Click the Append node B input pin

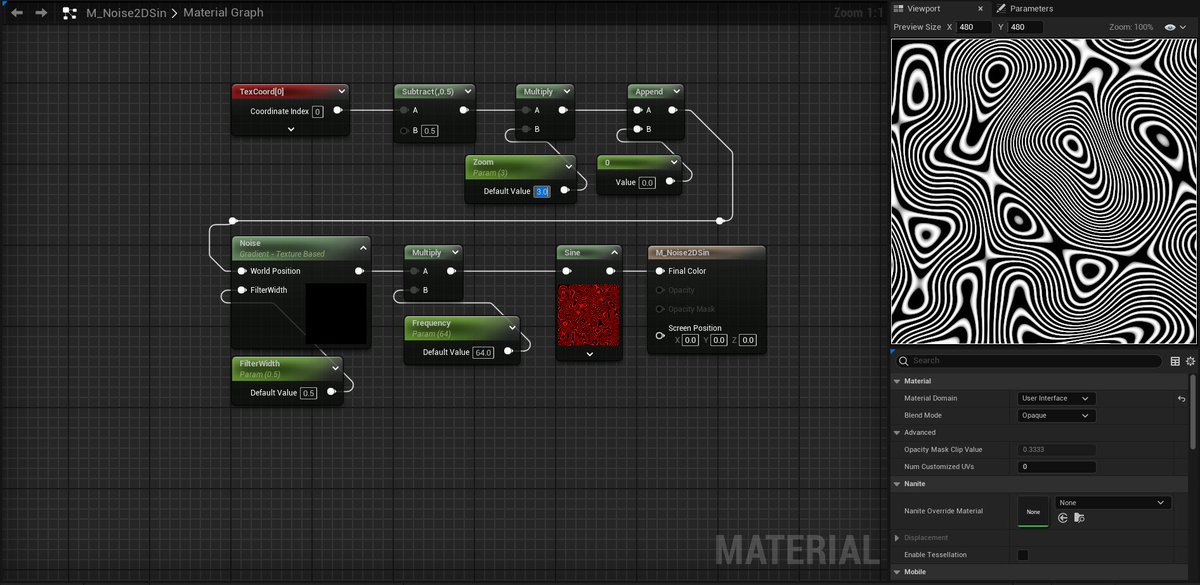637,129
